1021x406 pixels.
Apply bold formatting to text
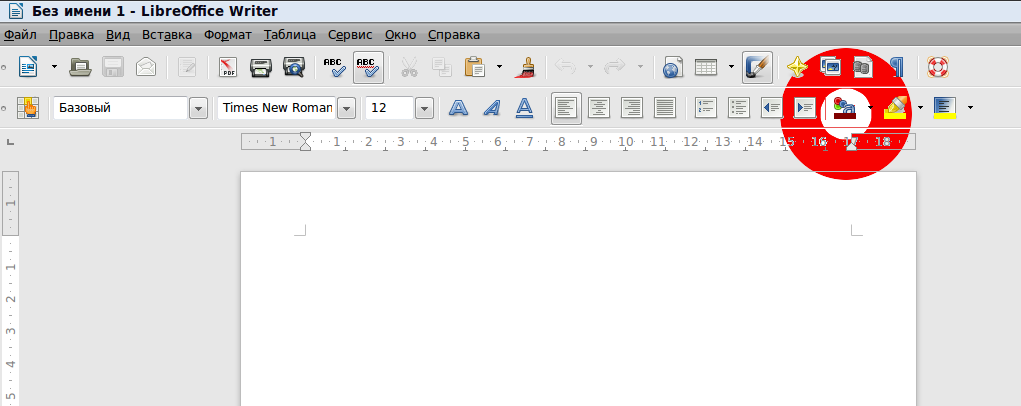(x=458, y=108)
